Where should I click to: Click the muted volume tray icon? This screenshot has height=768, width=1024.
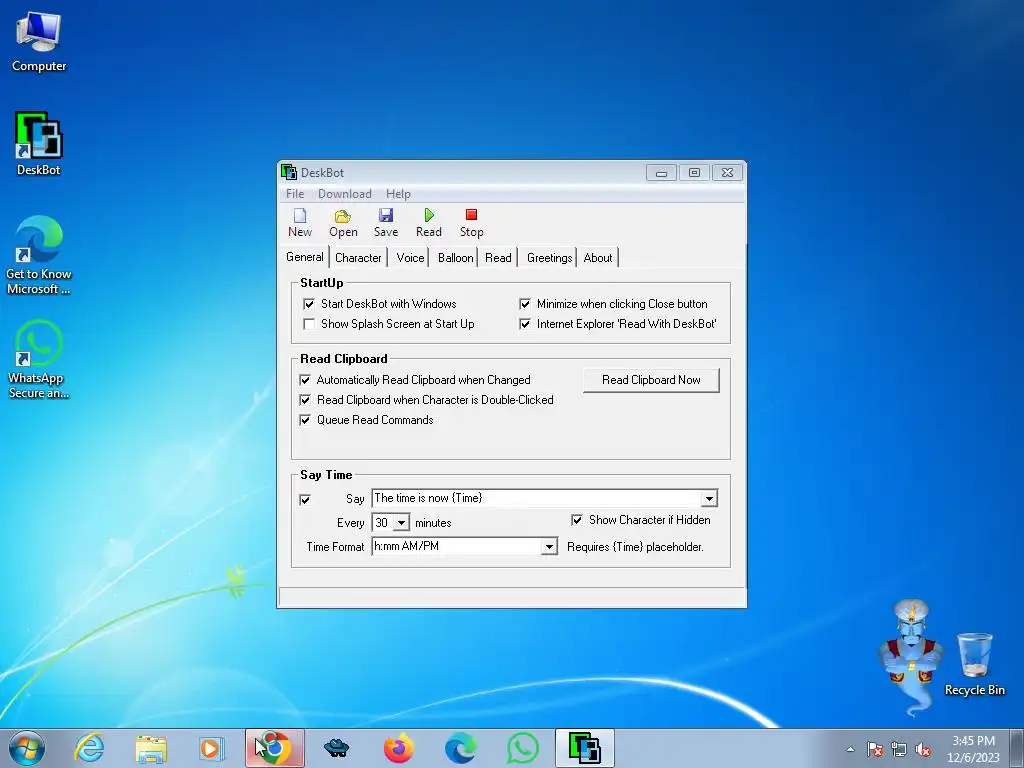tap(923, 749)
